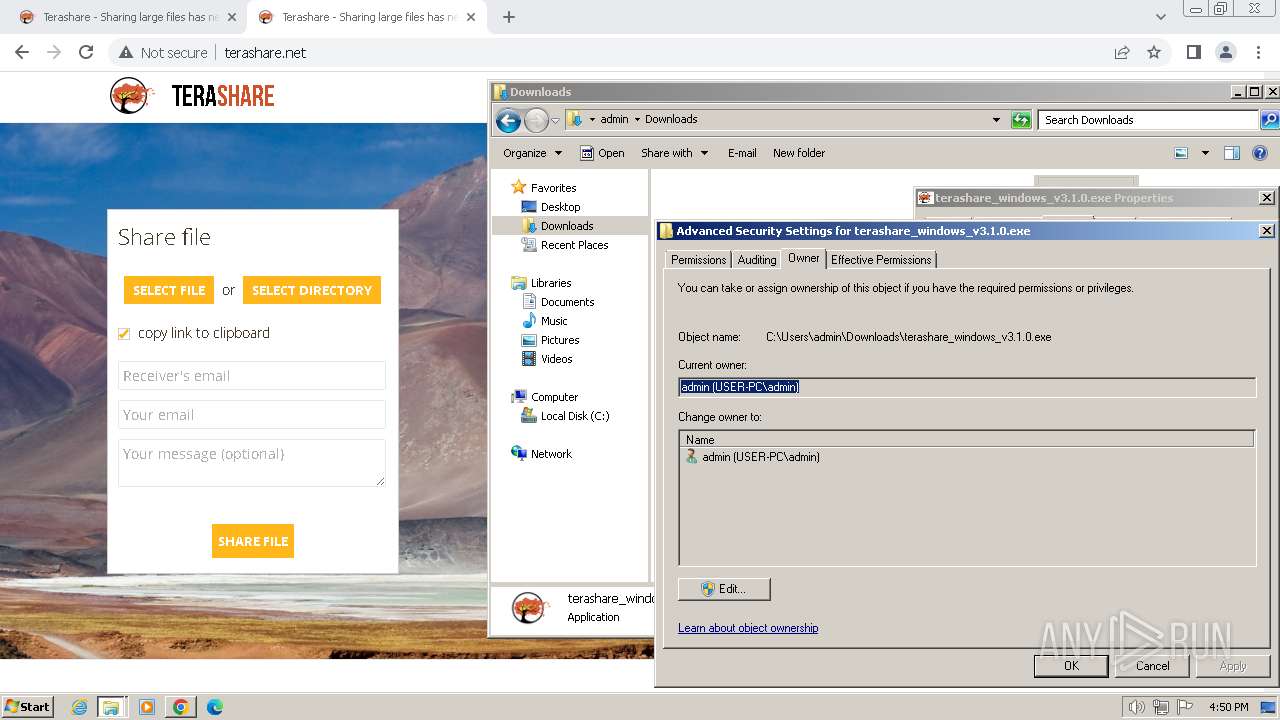Go back in Chrome browser

pyautogui.click(x=22, y=52)
